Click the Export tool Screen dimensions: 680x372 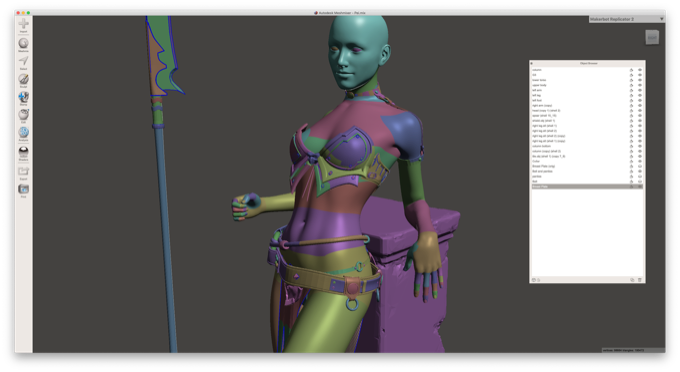[x=23, y=173]
